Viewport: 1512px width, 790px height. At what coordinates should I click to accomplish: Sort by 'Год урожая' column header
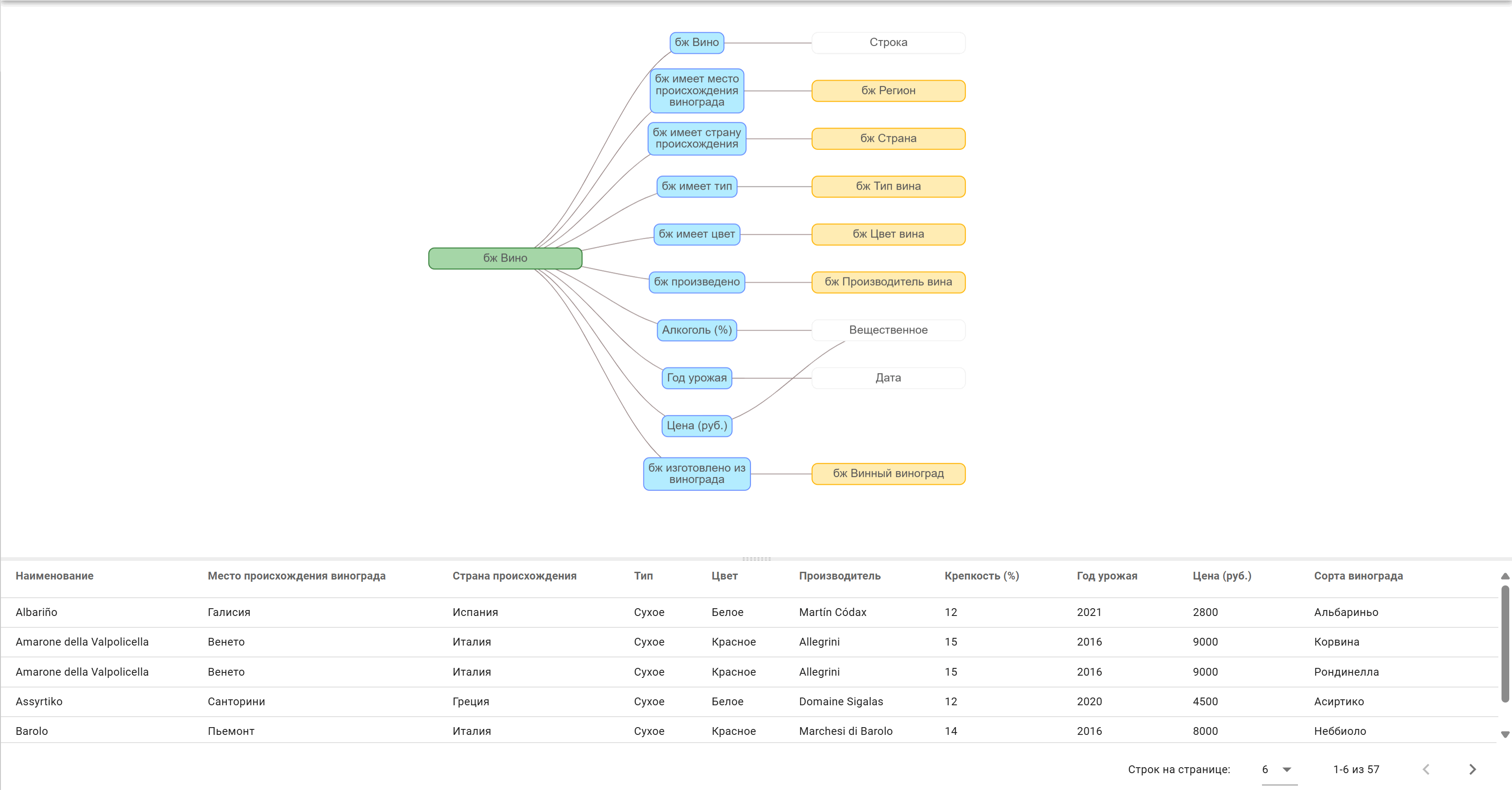pyautogui.click(x=1107, y=576)
